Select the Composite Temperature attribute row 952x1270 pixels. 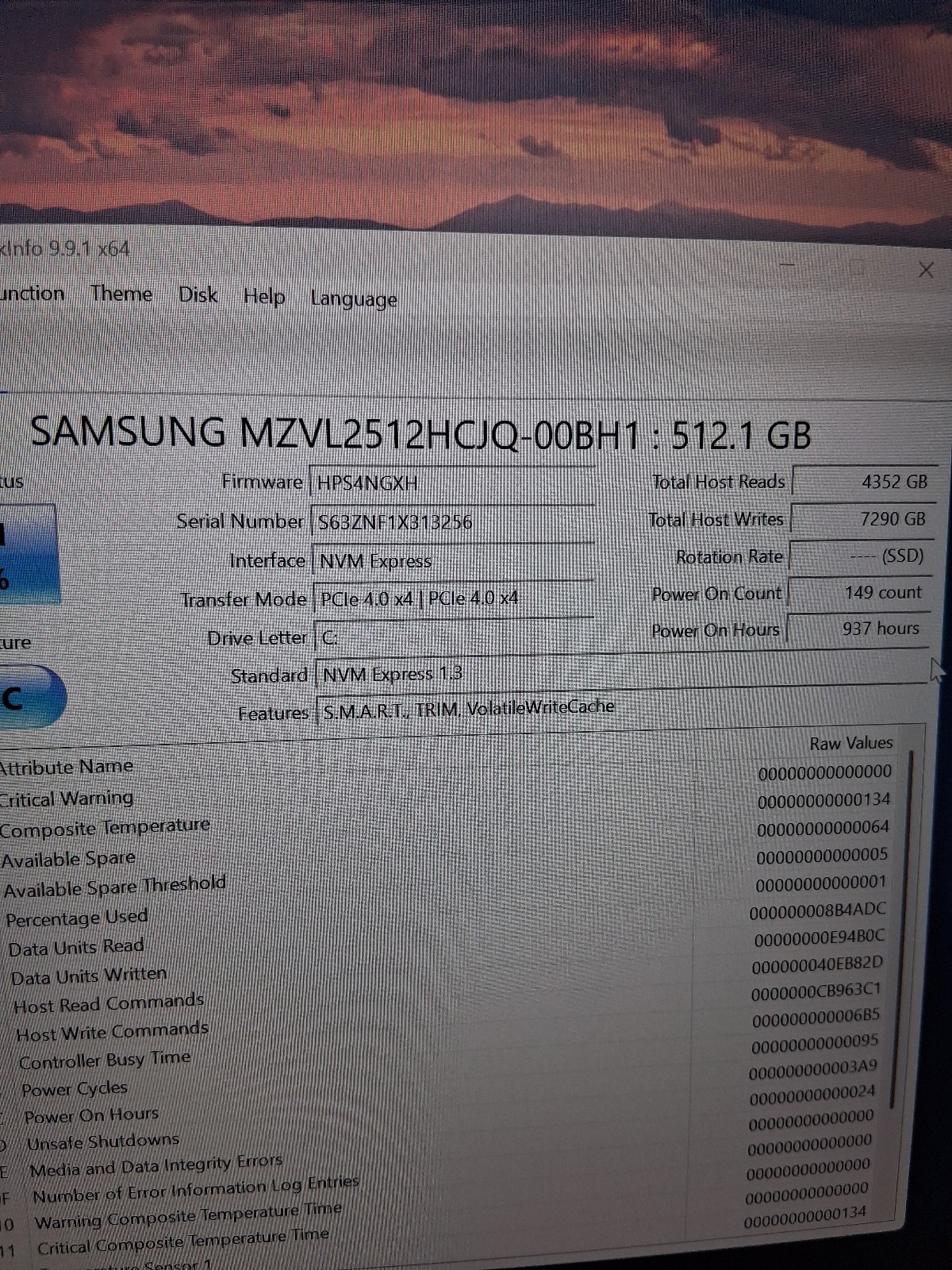[x=448, y=814]
